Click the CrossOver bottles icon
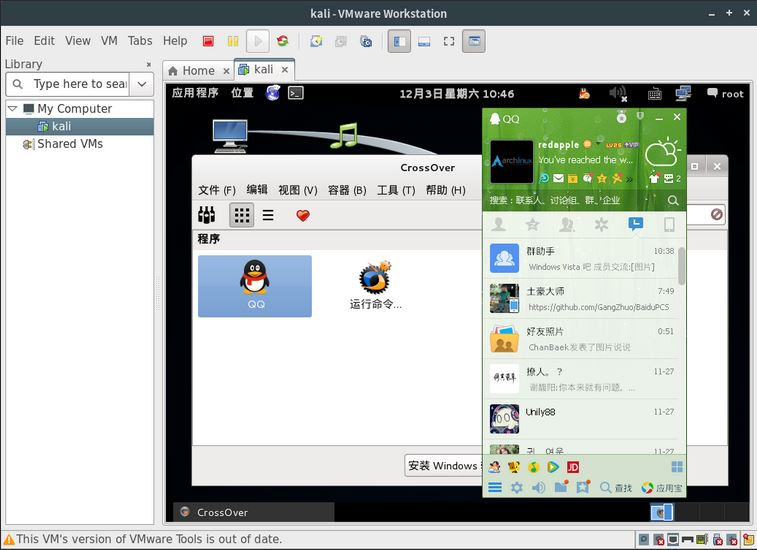Screen dimensions: 757x550 point(207,215)
